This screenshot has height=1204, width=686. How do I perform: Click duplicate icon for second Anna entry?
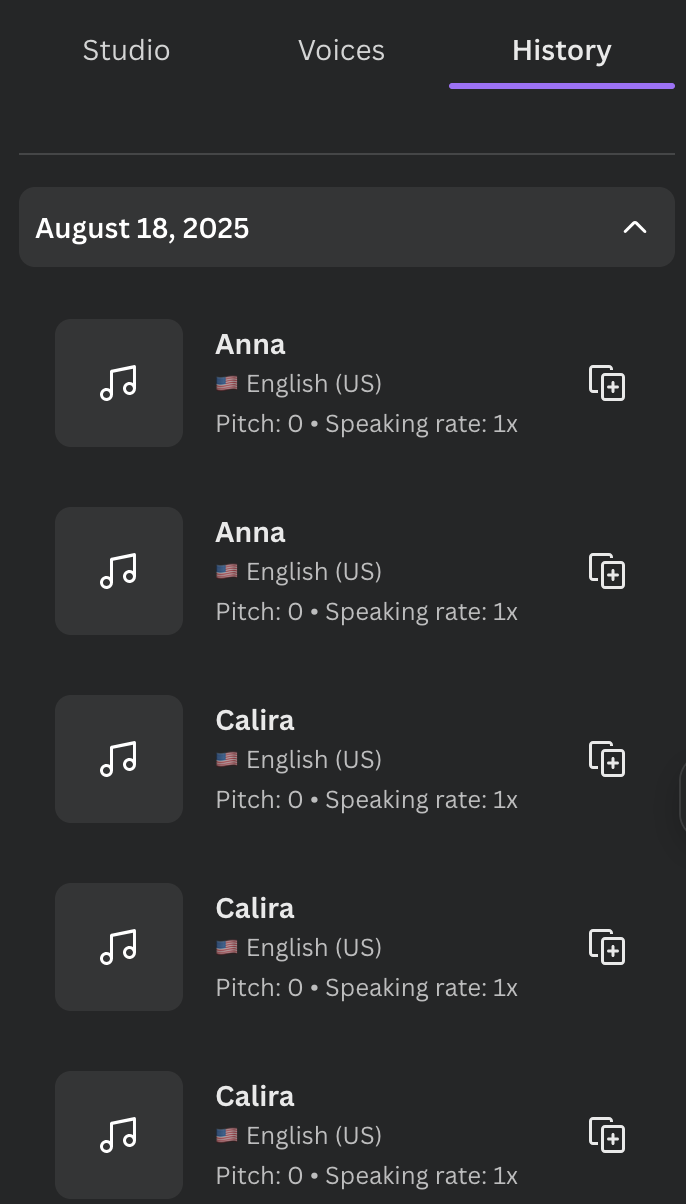607,571
